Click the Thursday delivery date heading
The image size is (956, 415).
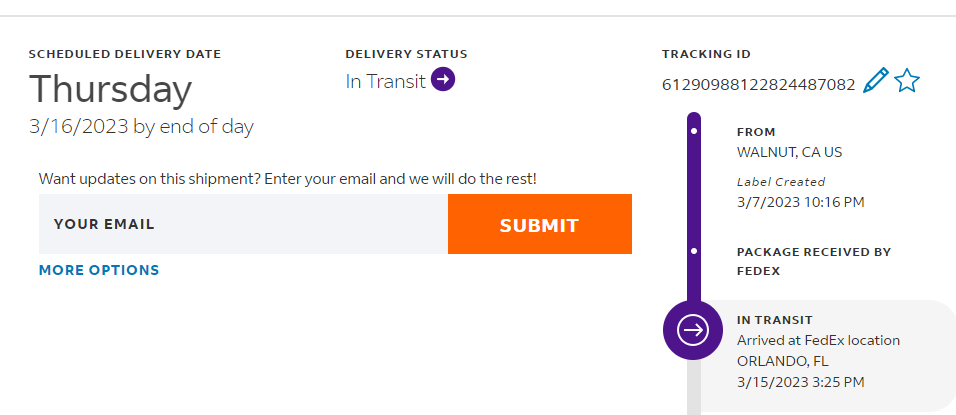coord(110,90)
